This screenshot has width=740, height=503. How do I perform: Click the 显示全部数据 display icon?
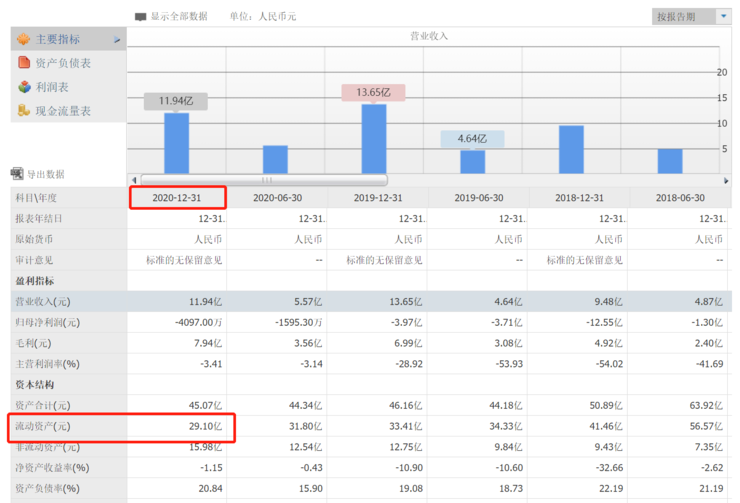[140, 17]
